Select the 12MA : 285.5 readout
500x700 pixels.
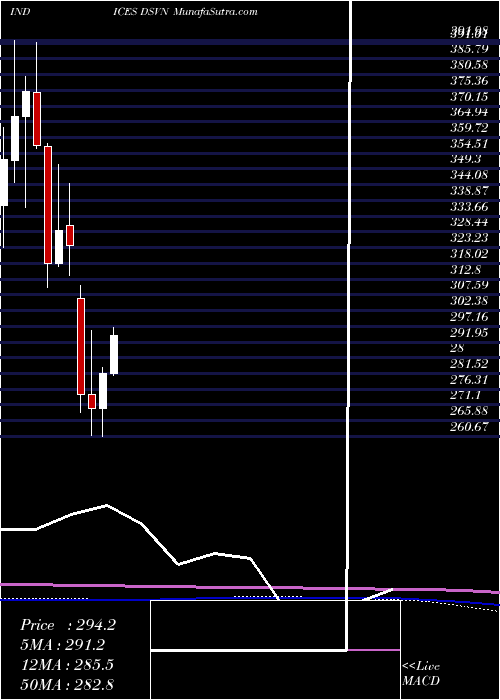click(x=67, y=665)
